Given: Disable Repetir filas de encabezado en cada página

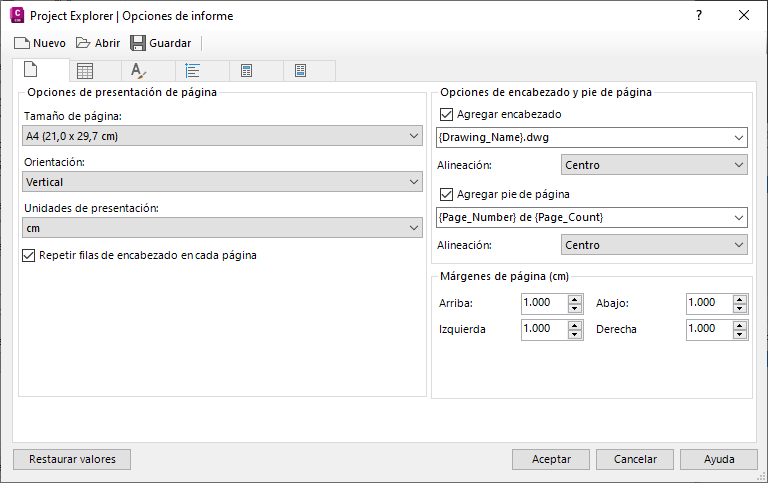Looking at the screenshot, I should coord(29,255).
